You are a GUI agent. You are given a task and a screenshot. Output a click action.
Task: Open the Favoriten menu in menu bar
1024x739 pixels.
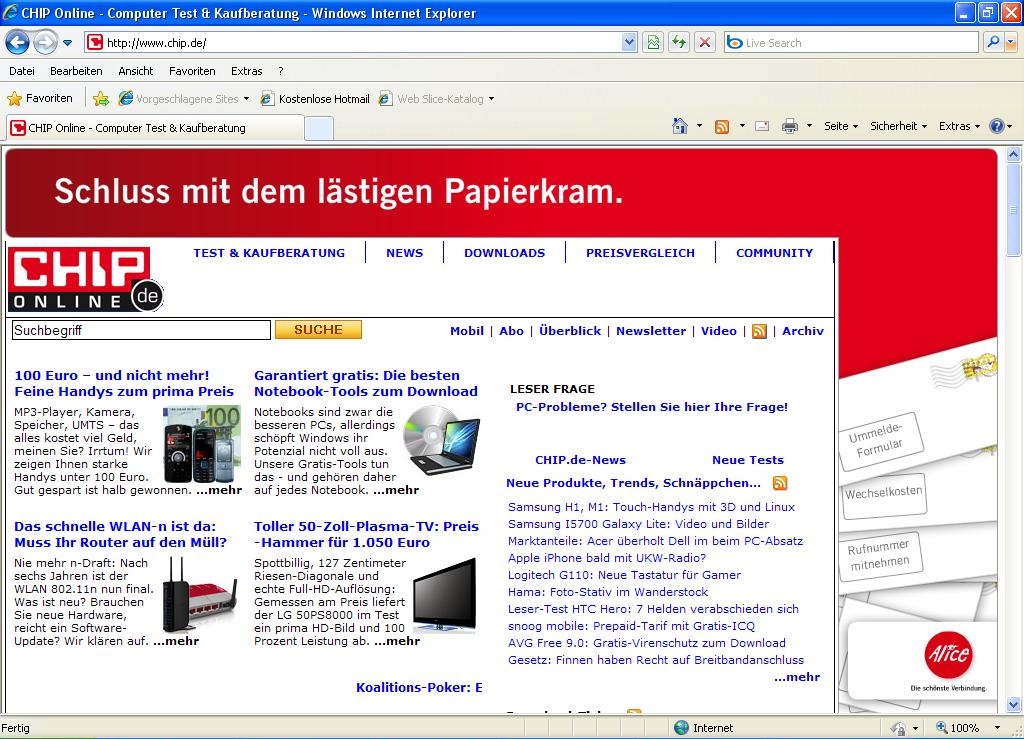[x=192, y=71]
